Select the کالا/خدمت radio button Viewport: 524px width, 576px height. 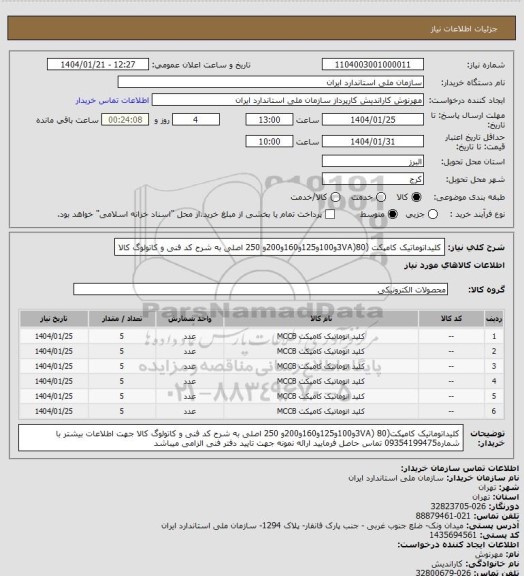335,197
